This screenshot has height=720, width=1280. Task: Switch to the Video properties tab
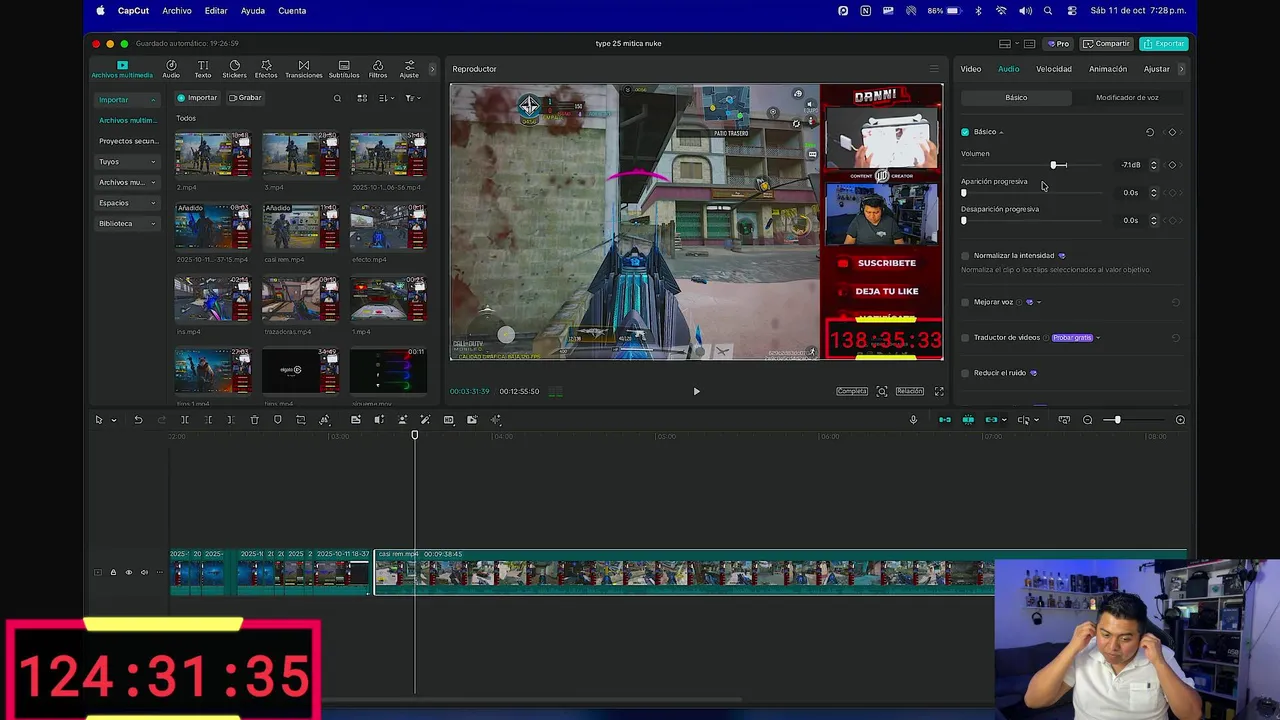coord(971,69)
